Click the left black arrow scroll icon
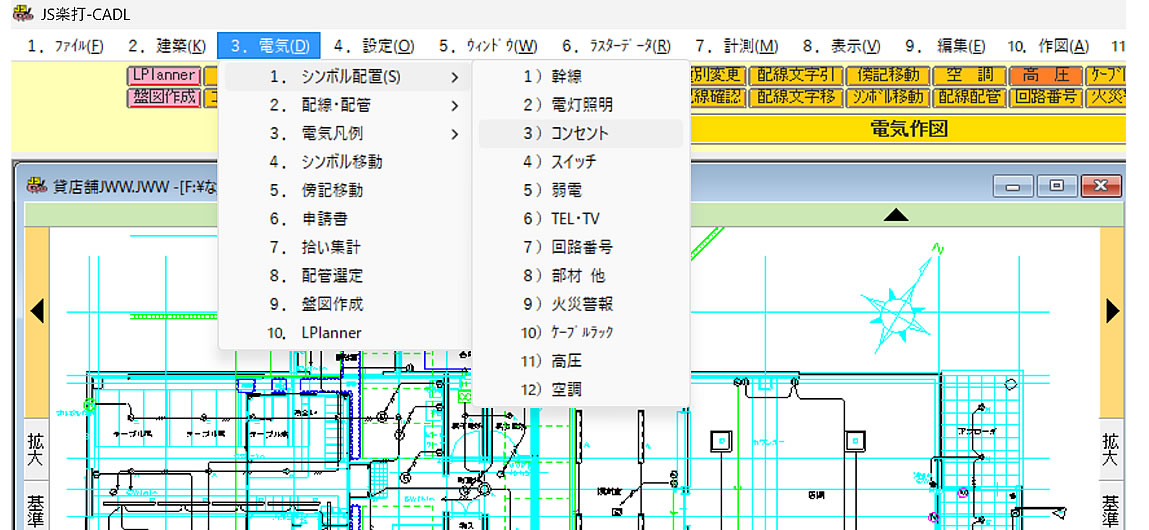The width and height of the screenshot is (1149, 530). tap(37, 311)
